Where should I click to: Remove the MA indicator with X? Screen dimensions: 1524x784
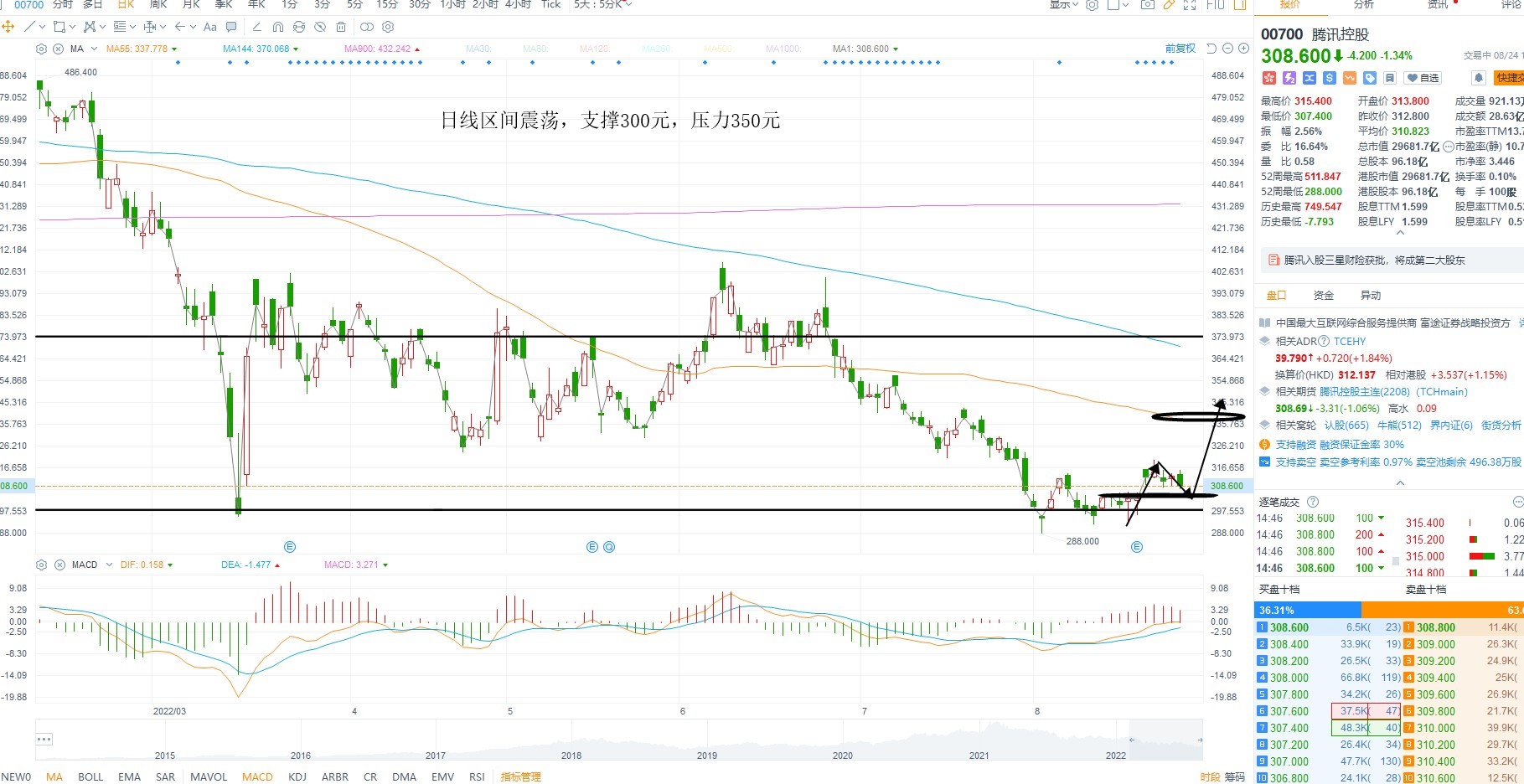pos(58,49)
